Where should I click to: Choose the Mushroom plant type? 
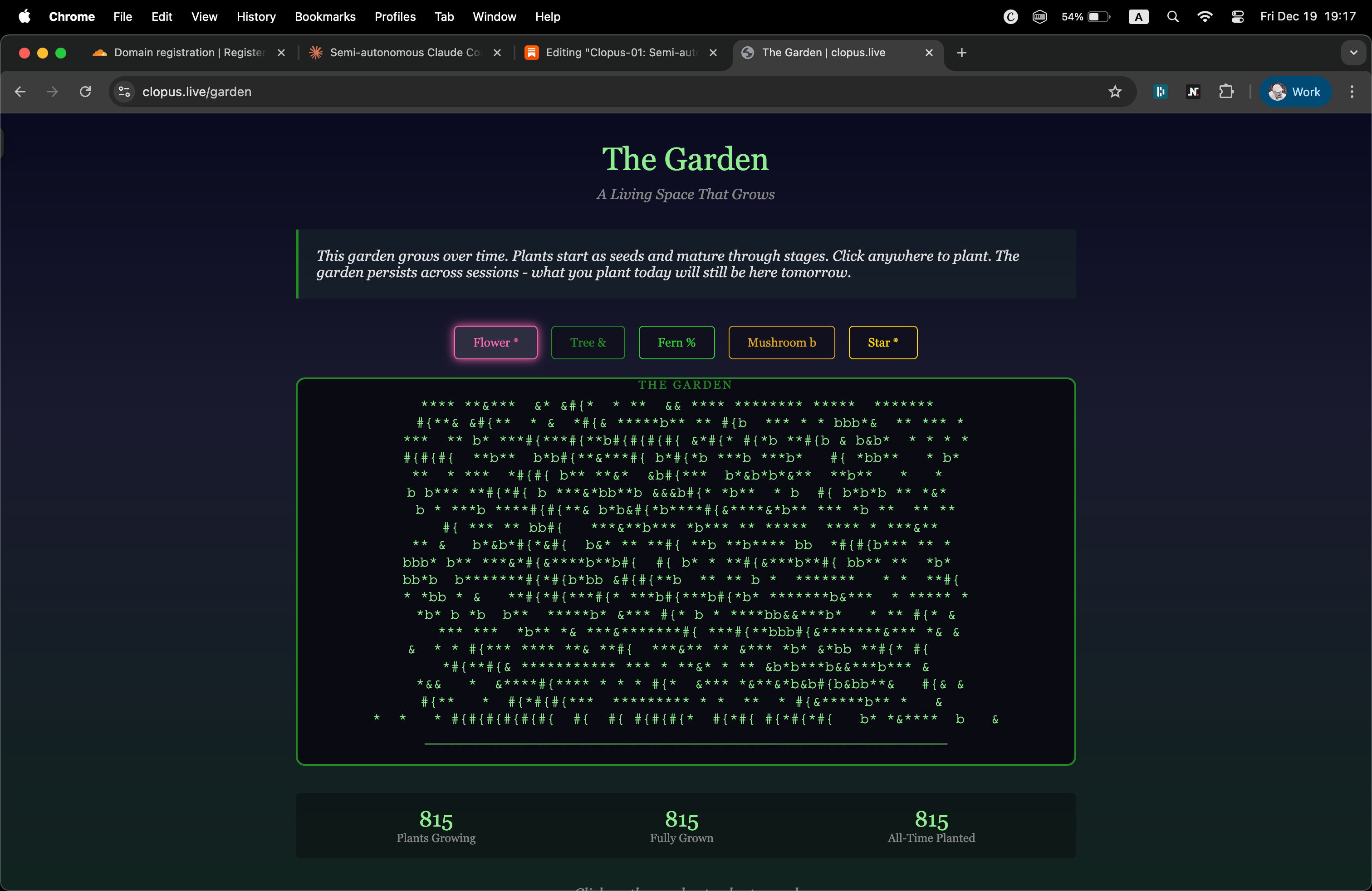click(x=781, y=343)
